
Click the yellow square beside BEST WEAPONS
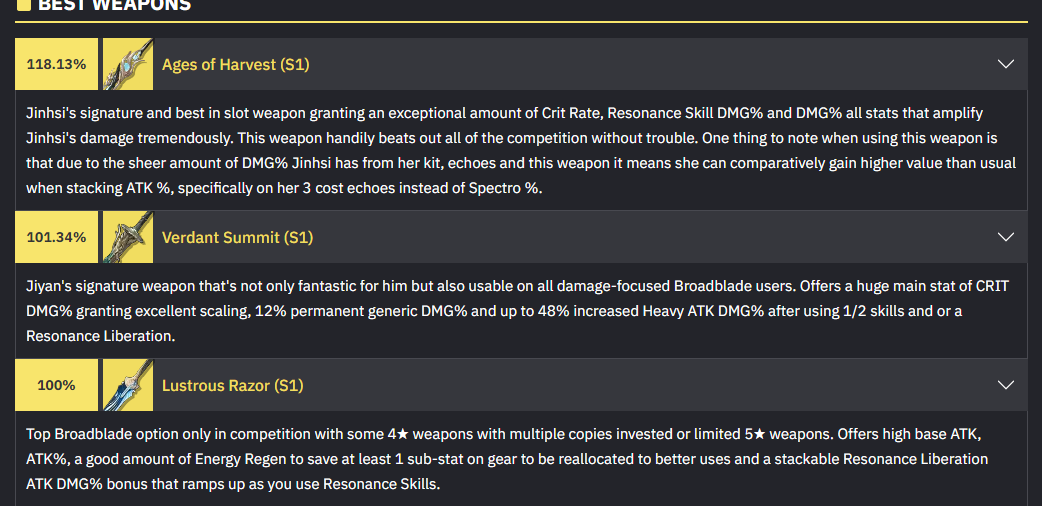pos(23,4)
